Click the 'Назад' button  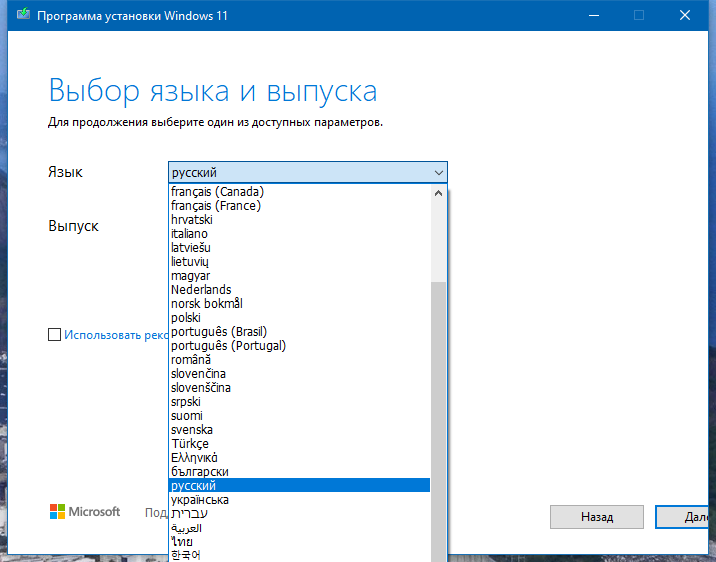coord(597,517)
